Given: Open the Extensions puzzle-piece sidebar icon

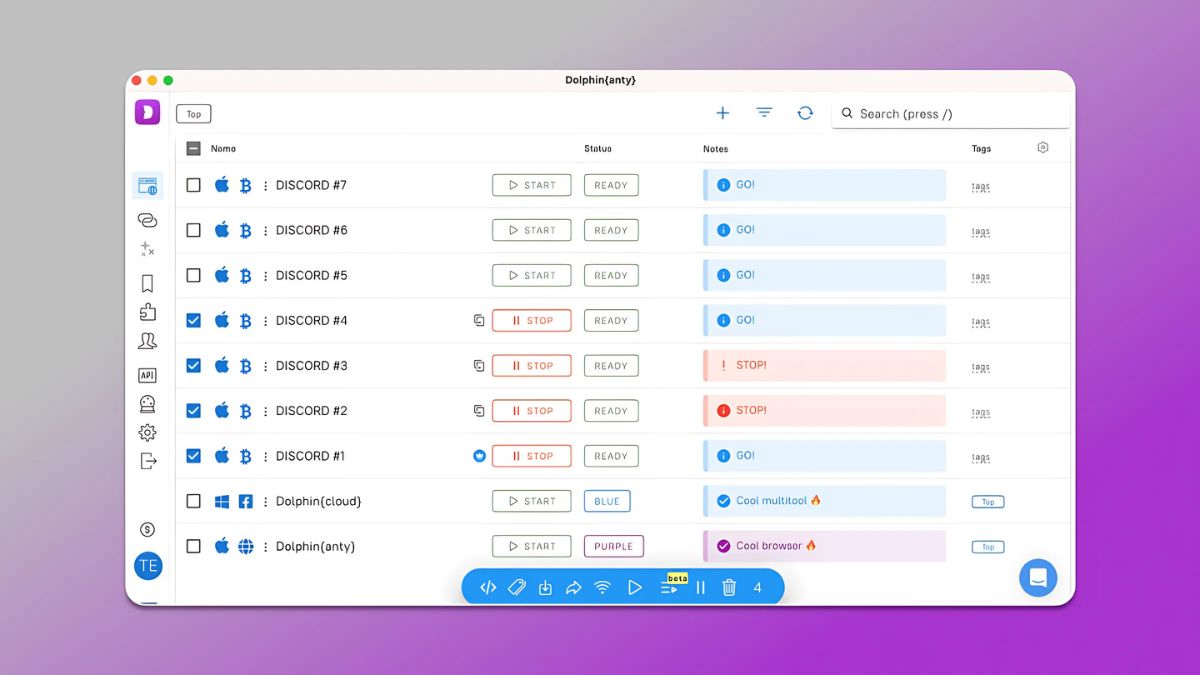Looking at the screenshot, I should [x=147, y=312].
